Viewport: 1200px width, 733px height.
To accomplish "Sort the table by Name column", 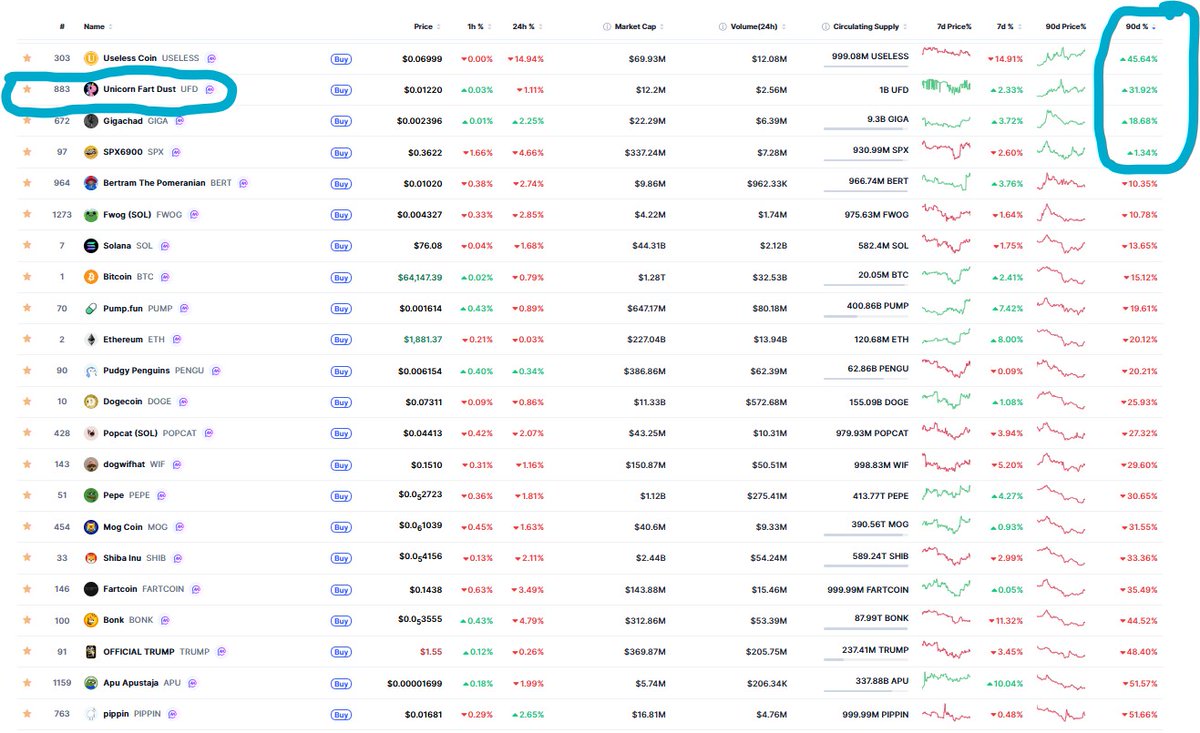I will [x=98, y=27].
